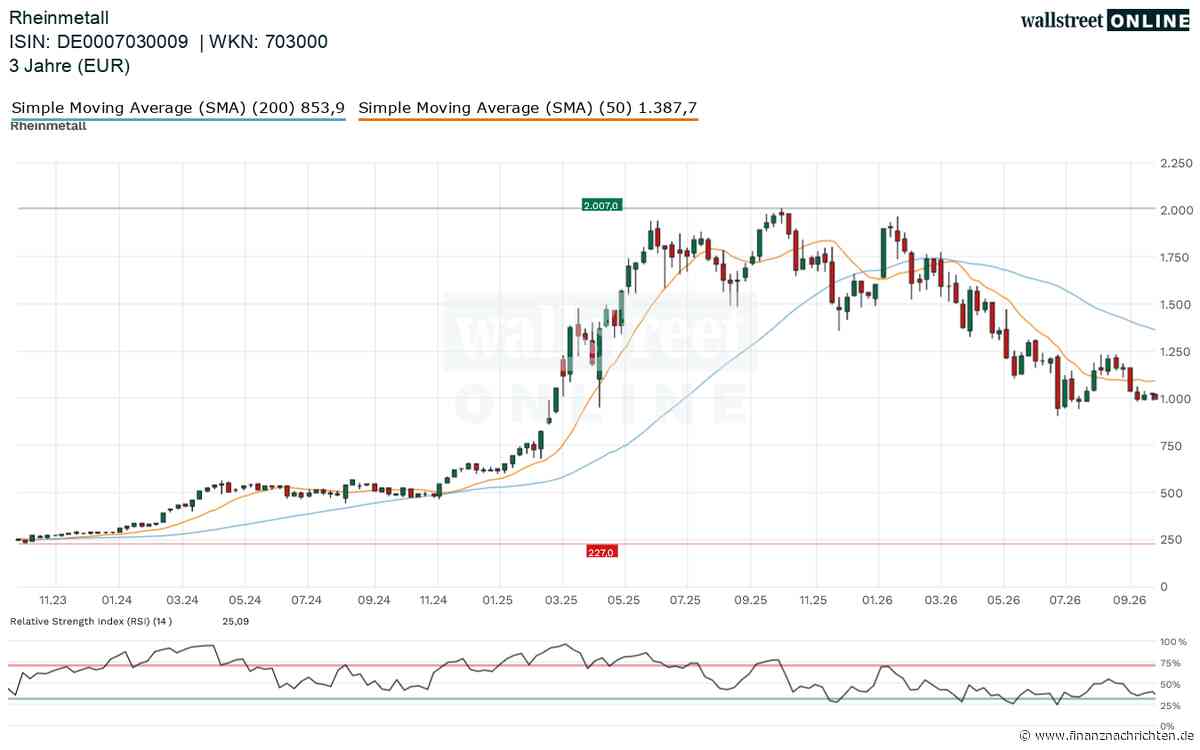
Task: Click the 03.24 date axis label
Action: pos(181,600)
